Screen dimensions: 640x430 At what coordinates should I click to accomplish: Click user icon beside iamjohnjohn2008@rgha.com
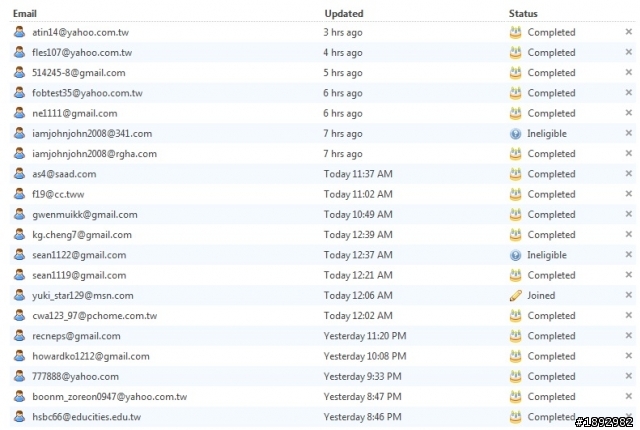click(19, 153)
